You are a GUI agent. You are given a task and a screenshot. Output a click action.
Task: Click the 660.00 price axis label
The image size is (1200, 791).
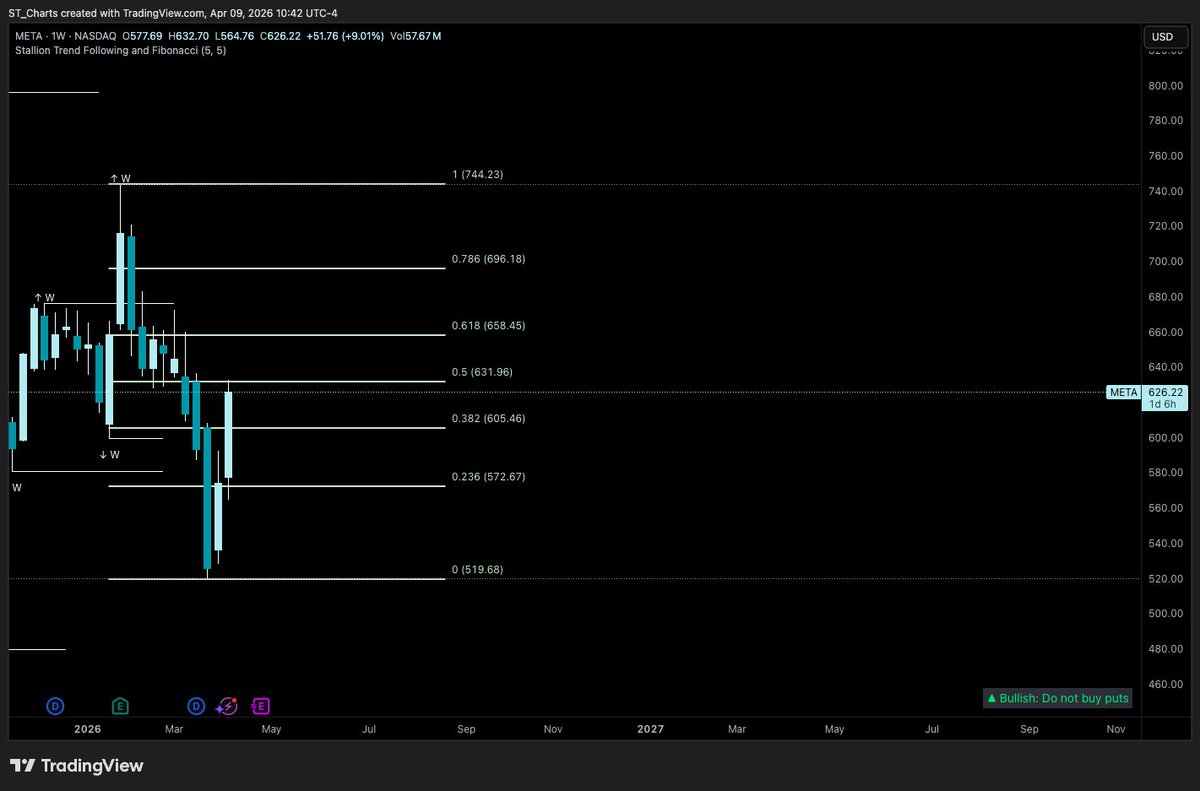pos(1166,332)
